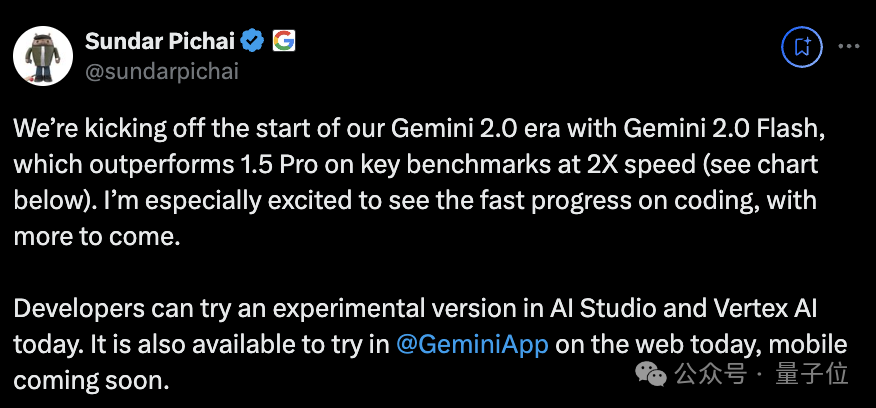This screenshot has width=876, height=408.
Task: Open the Sundar Pichai display name link
Action: [160, 41]
